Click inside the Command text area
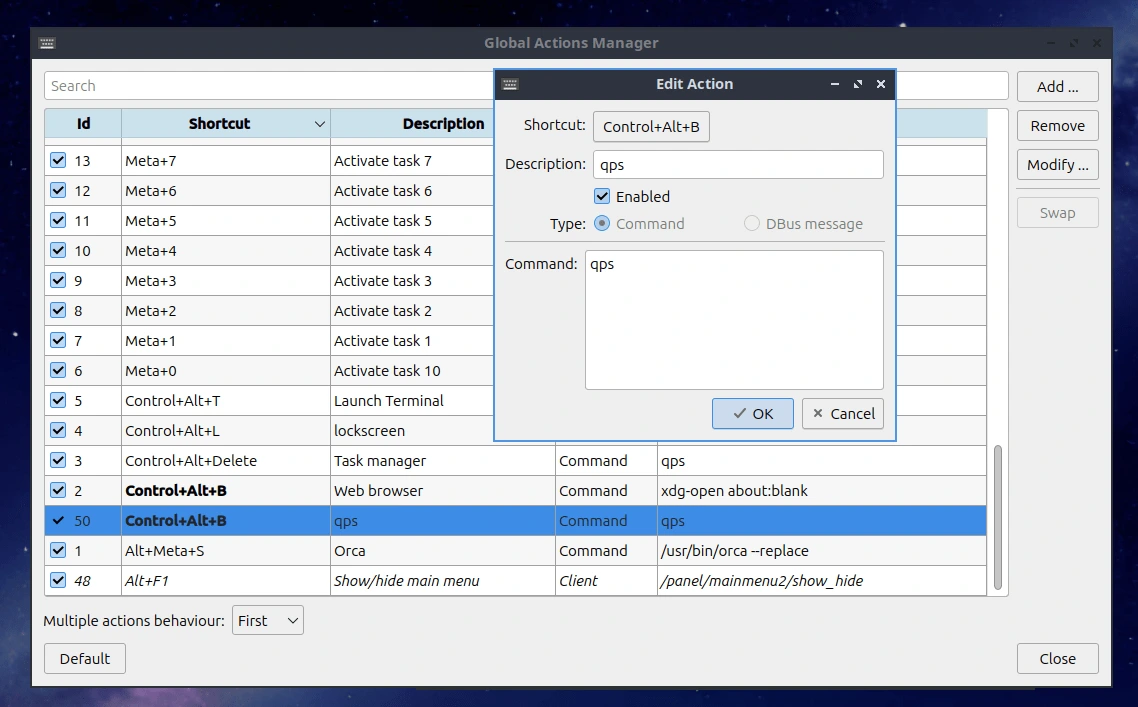 (734, 320)
